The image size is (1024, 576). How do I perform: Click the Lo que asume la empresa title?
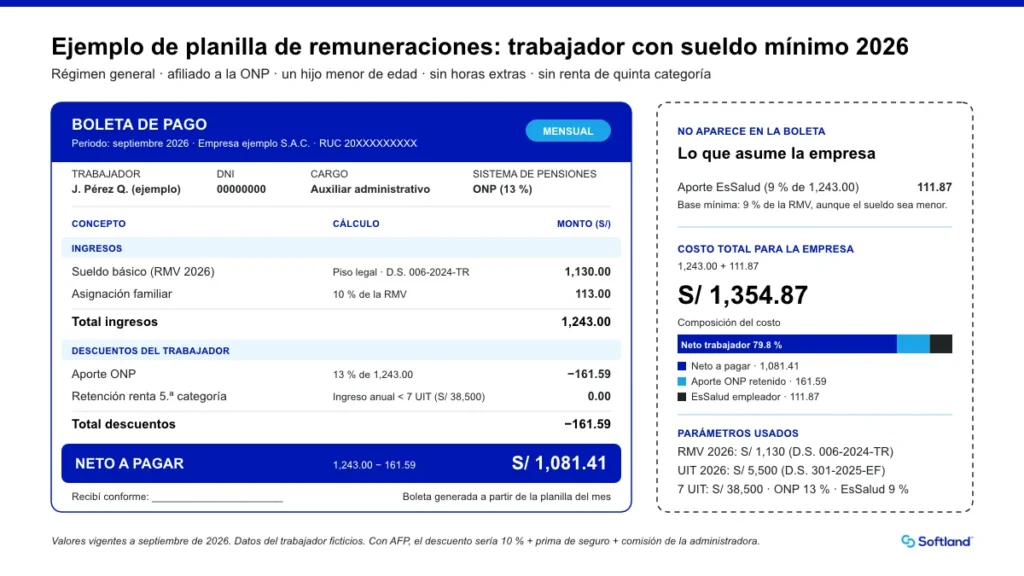[776, 153]
